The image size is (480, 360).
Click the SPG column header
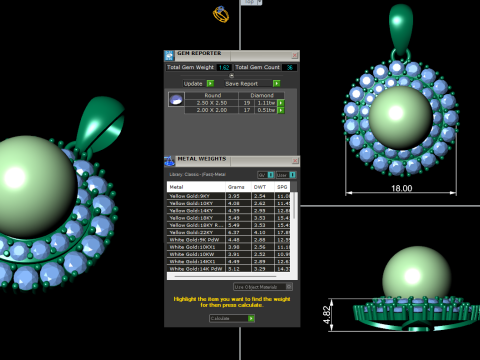(282, 187)
